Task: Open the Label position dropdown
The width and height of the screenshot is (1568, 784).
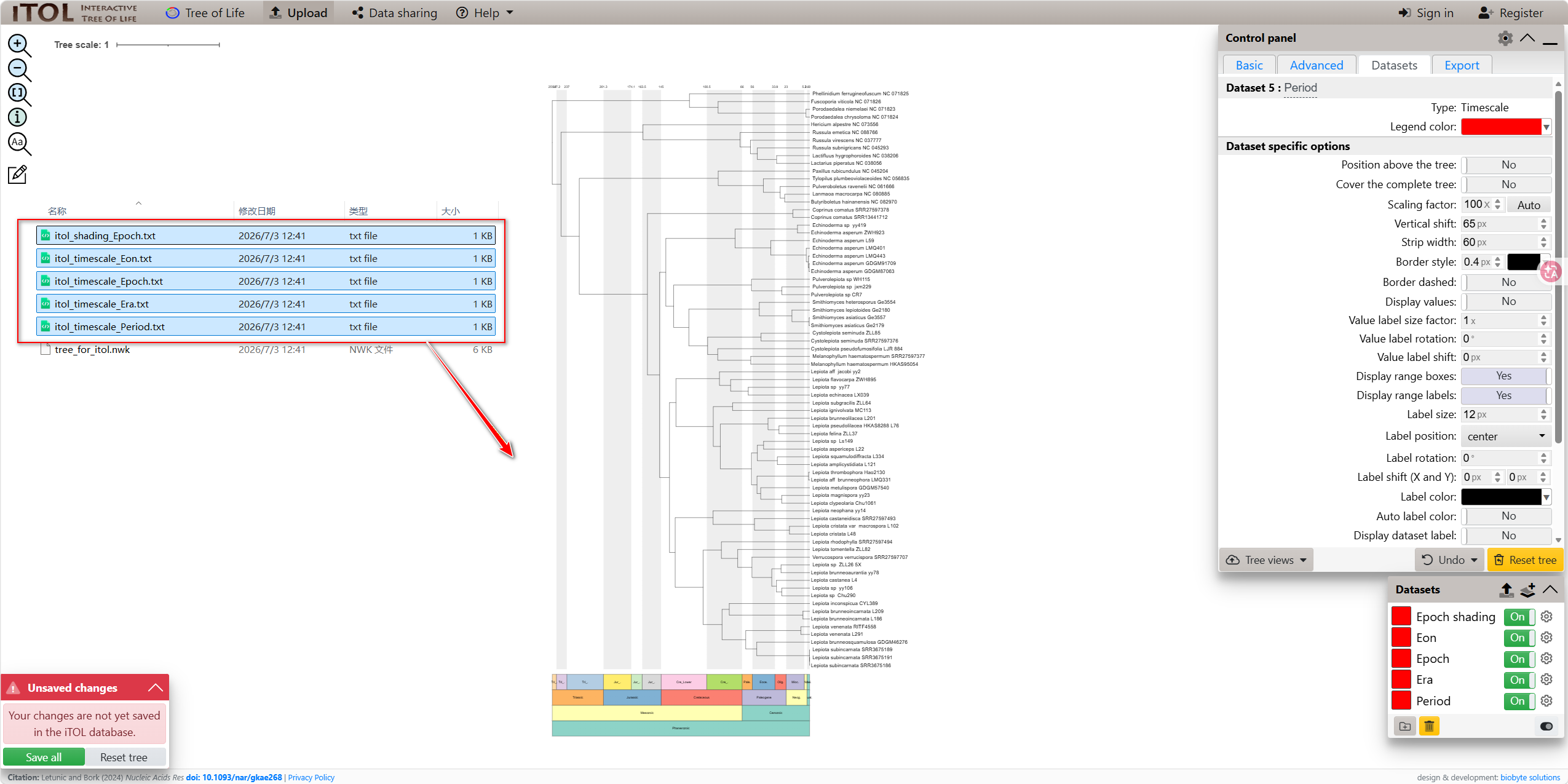Action: [x=1506, y=437]
